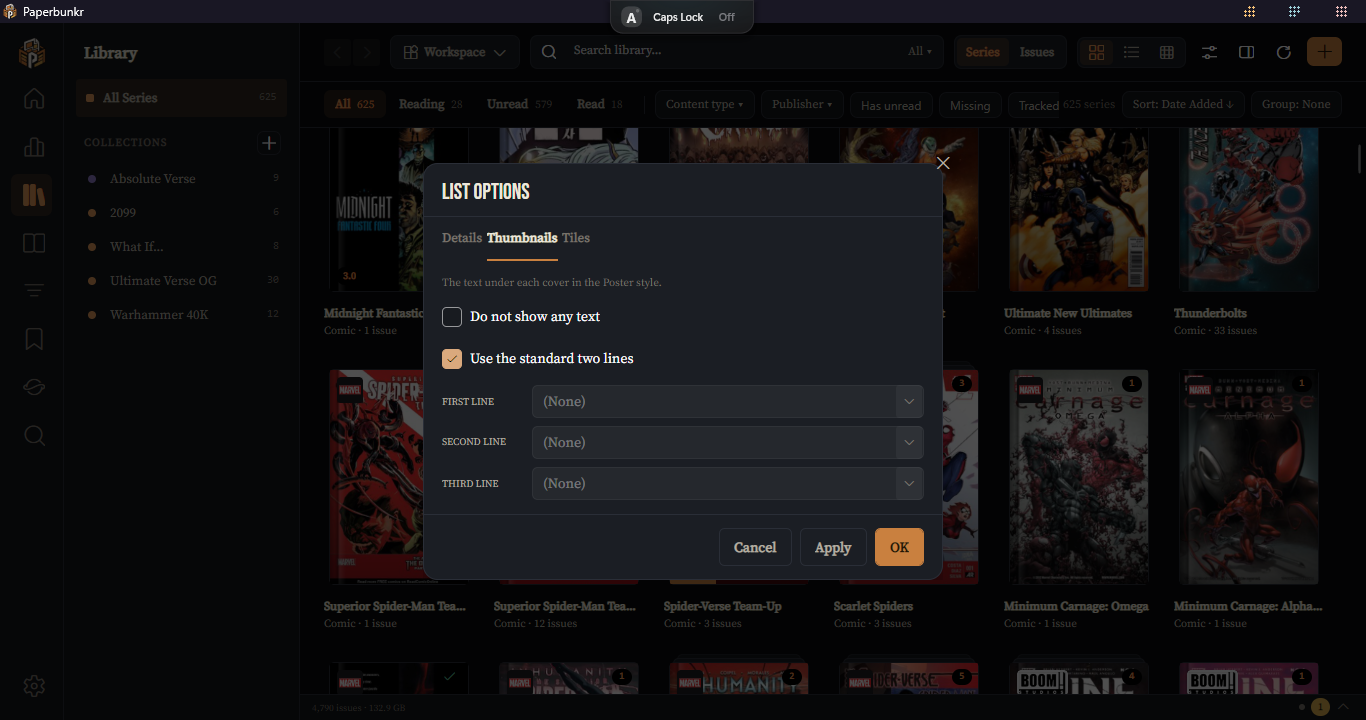The height and width of the screenshot is (720, 1366).
Task: Open the First Line dropdown
Action: (727, 401)
